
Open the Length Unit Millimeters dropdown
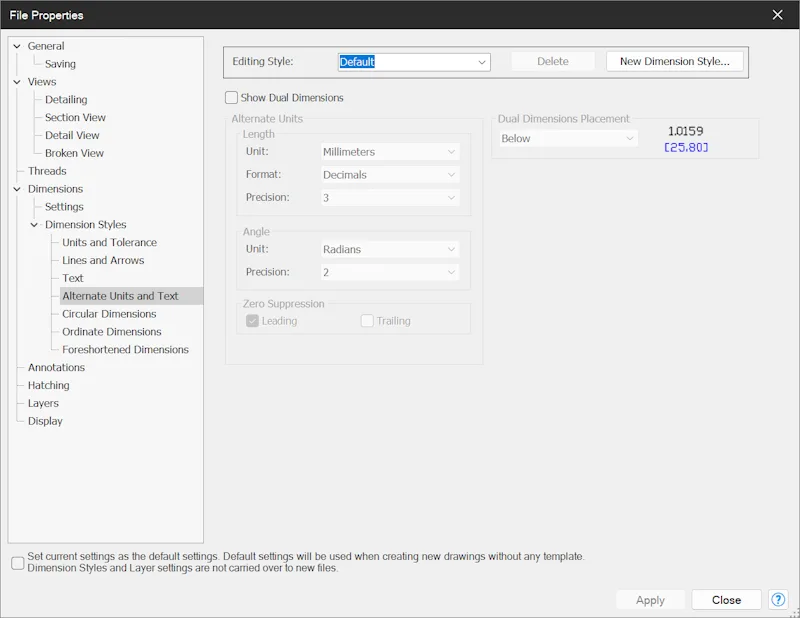point(390,152)
